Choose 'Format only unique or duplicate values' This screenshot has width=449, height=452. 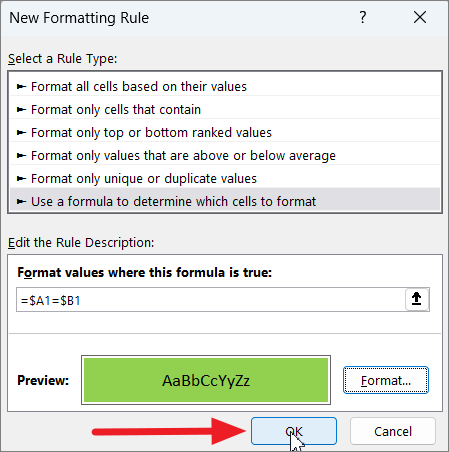click(225, 179)
